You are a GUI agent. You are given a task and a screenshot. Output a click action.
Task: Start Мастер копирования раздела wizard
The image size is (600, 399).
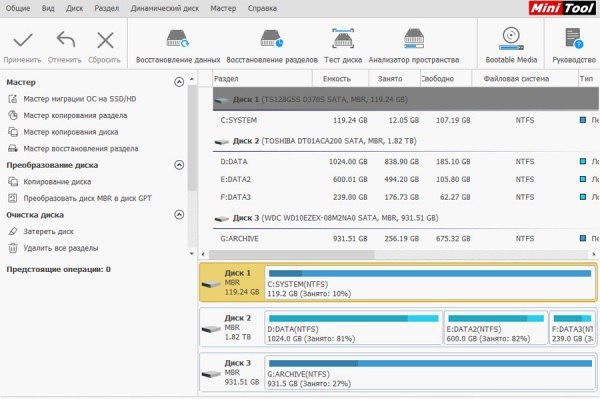point(75,116)
